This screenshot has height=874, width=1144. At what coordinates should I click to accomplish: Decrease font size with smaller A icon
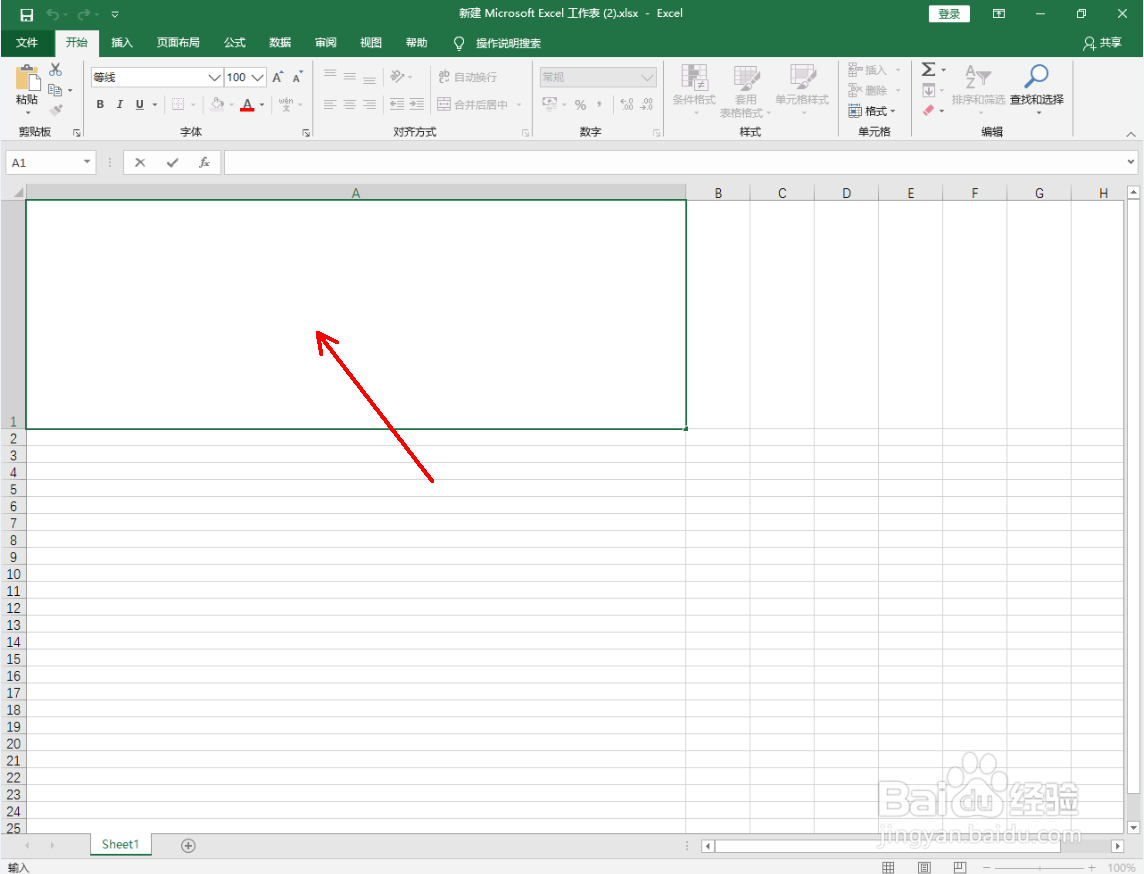pyautogui.click(x=297, y=77)
